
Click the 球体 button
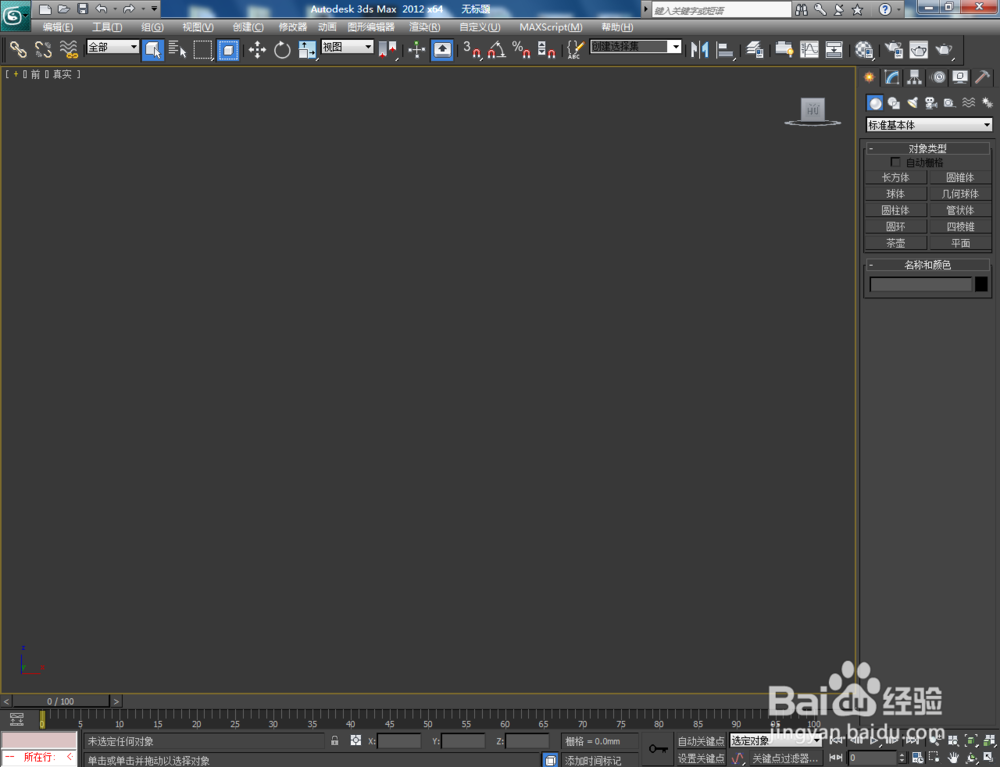(x=895, y=194)
